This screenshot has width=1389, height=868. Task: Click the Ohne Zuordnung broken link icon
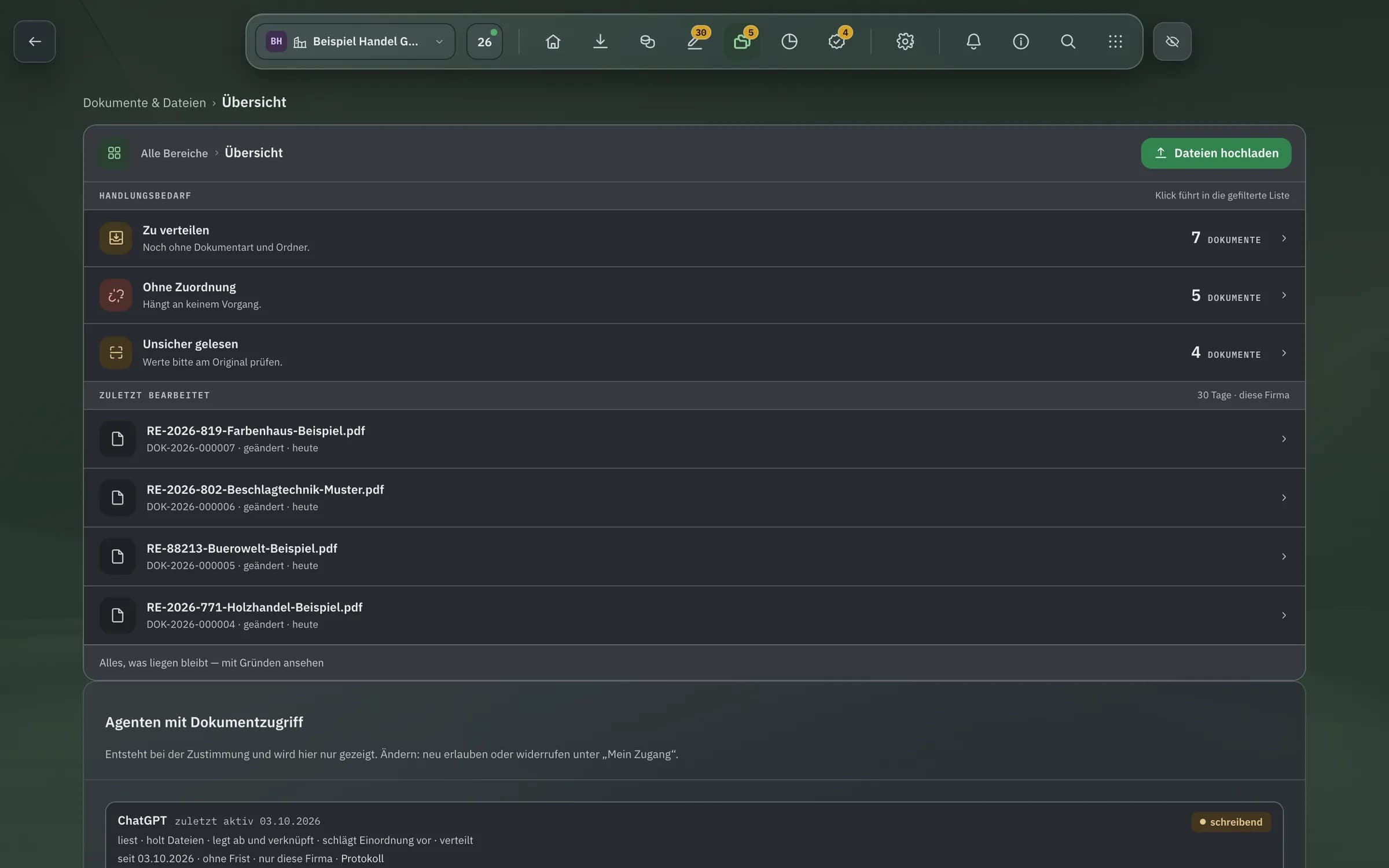(x=116, y=295)
